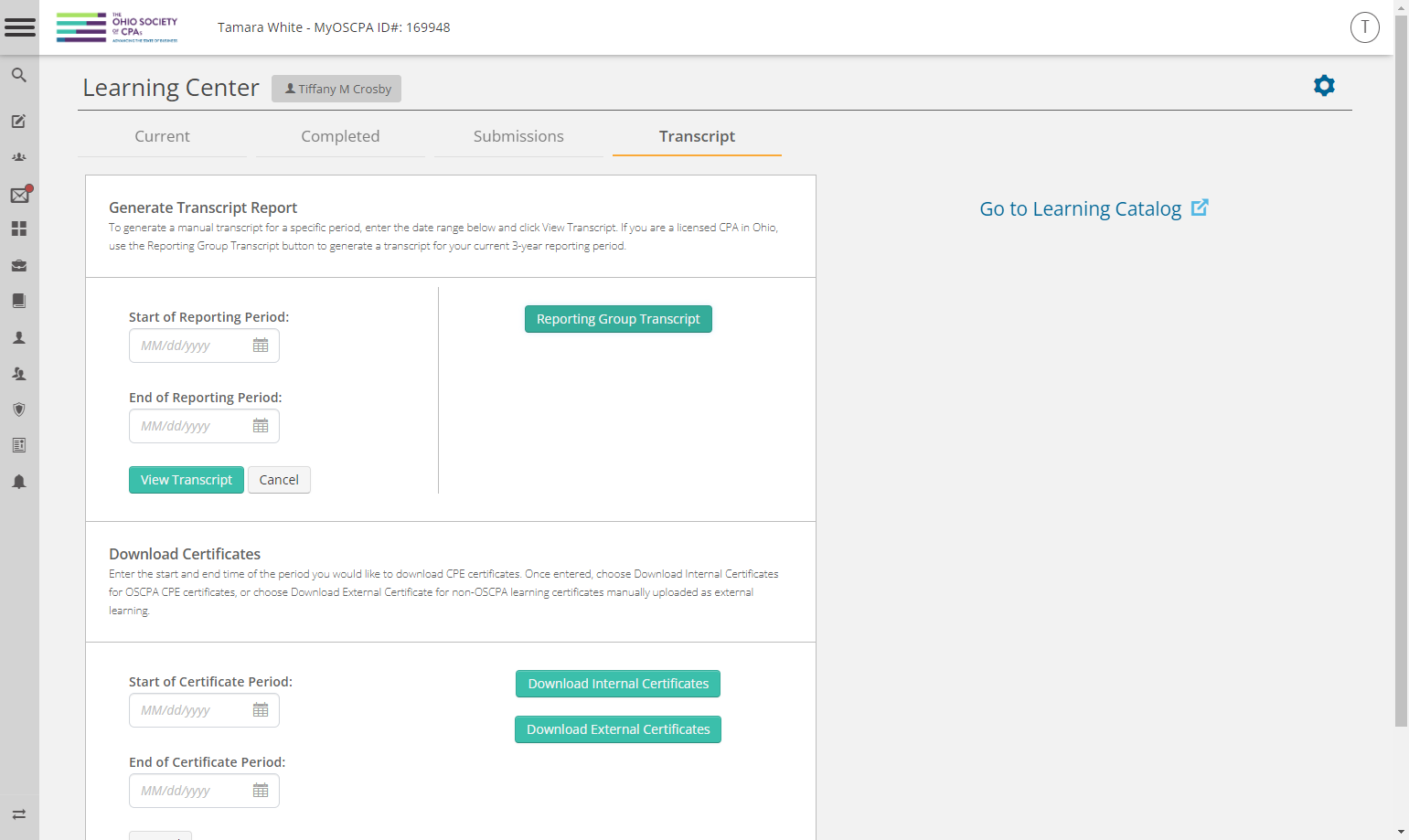
Task: Cancel the transcript date range
Action: [279, 480]
